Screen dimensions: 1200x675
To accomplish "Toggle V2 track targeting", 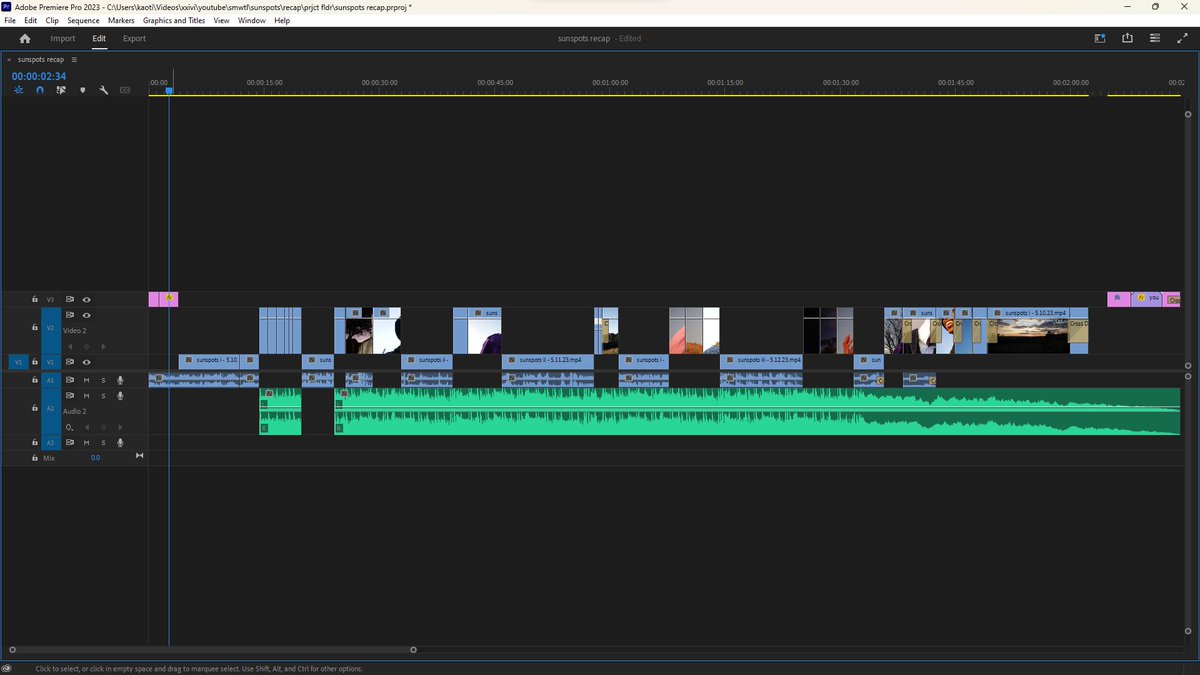I will pos(50,330).
